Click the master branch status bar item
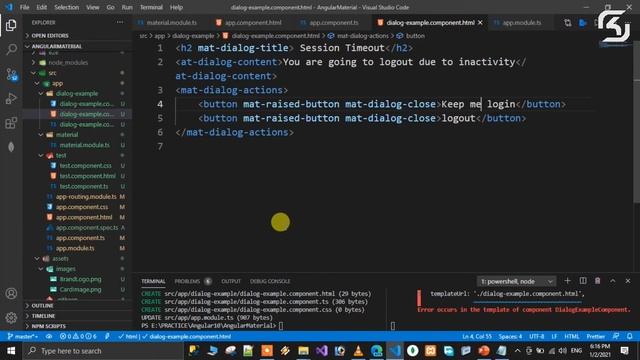 pos(22,336)
